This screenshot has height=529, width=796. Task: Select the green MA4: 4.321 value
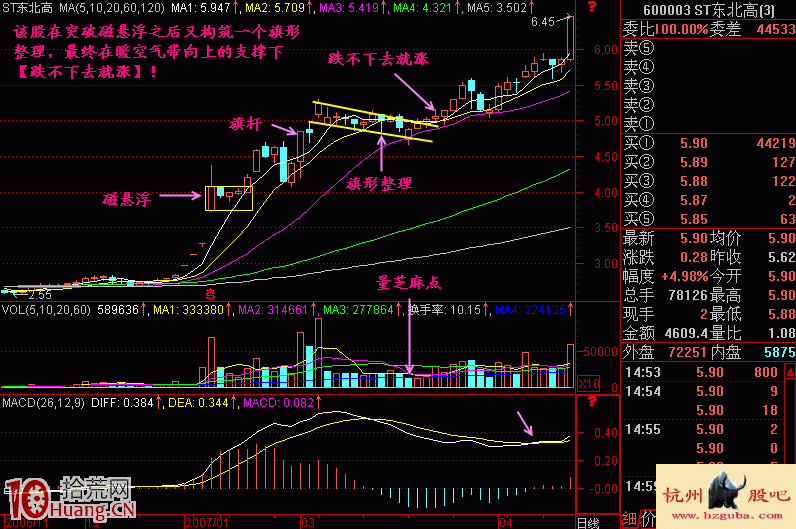click(422, 8)
